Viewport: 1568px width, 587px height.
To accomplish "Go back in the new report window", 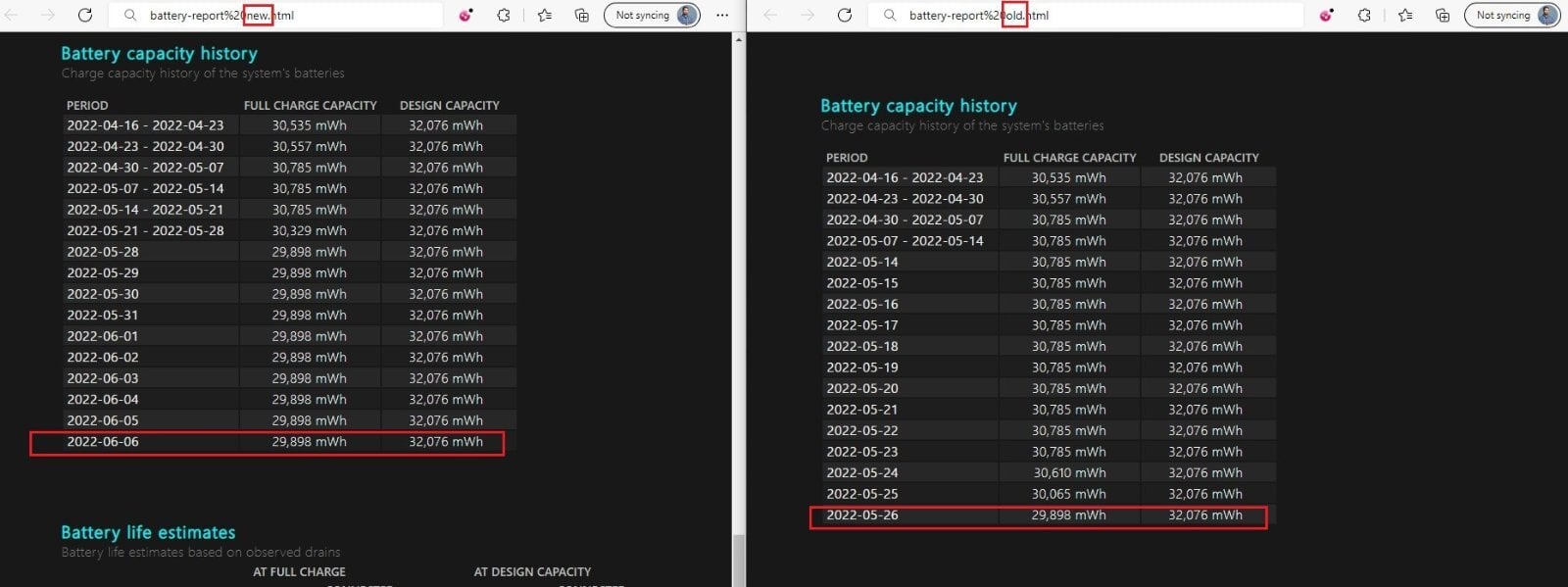I will [13, 15].
